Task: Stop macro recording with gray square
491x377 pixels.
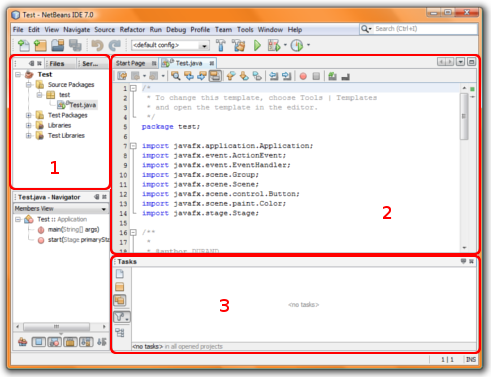Action: (316, 76)
